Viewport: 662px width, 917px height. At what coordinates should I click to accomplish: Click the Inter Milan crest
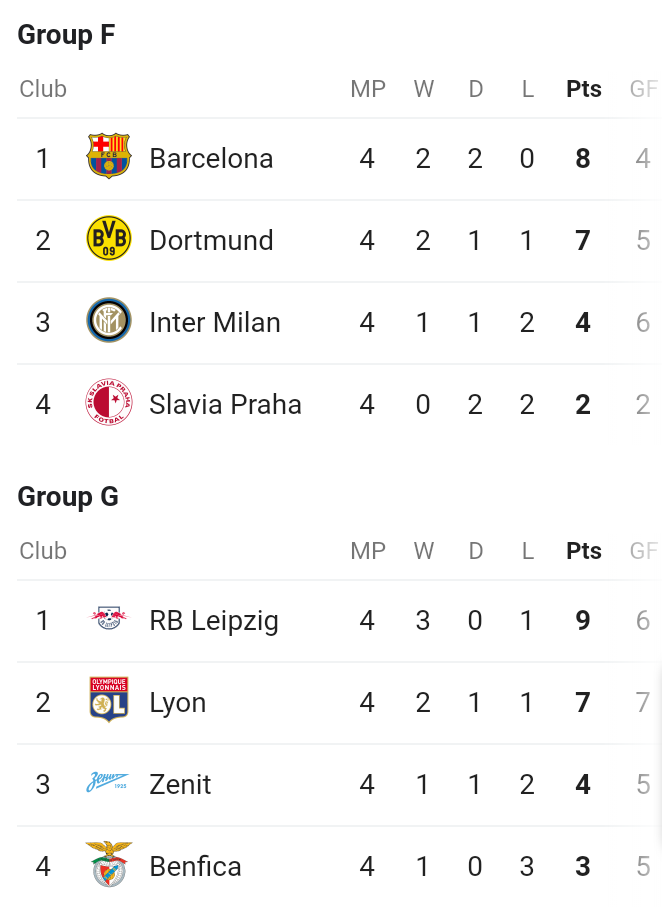tap(109, 320)
